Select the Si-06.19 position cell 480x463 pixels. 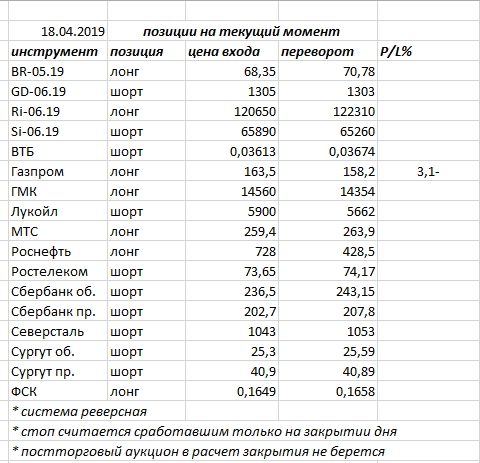146,131
